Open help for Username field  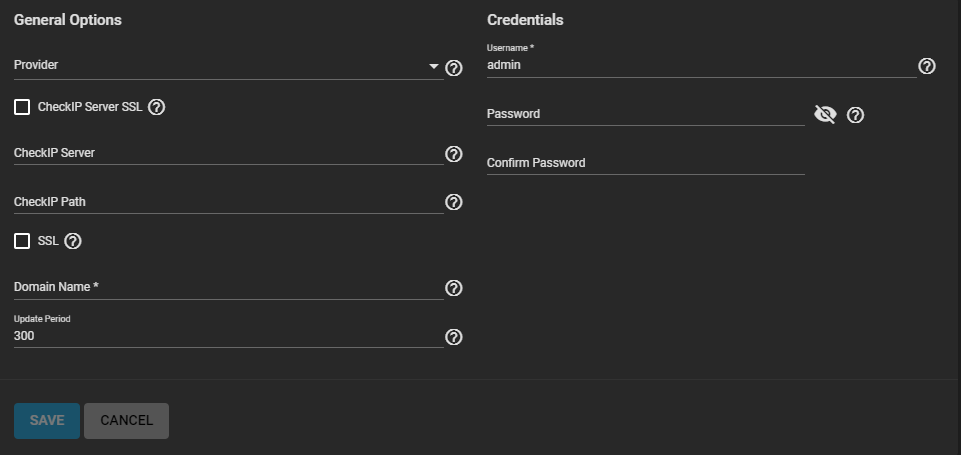click(927, 66)
